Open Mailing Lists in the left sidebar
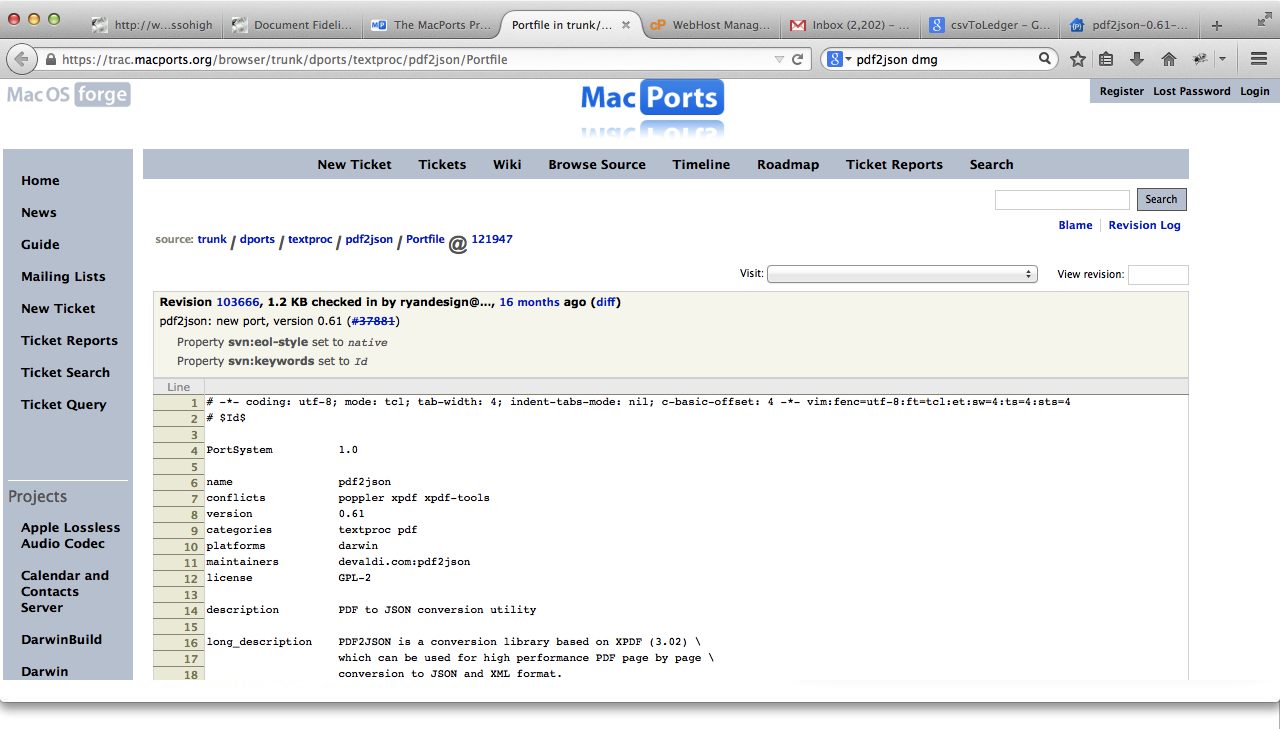This screenshot has height=729, width=1280. pyautogui.click(x=63, y=276)
